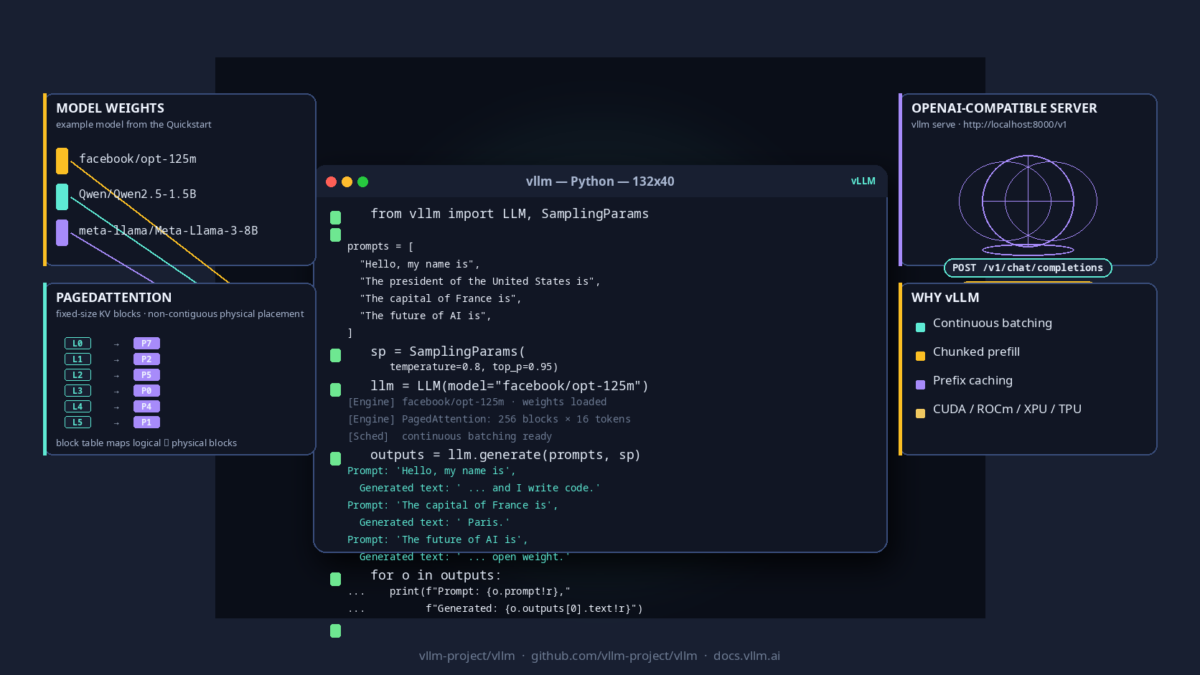
Task: Click the line "The president of the United States is"
Action: tap(480, 281)
